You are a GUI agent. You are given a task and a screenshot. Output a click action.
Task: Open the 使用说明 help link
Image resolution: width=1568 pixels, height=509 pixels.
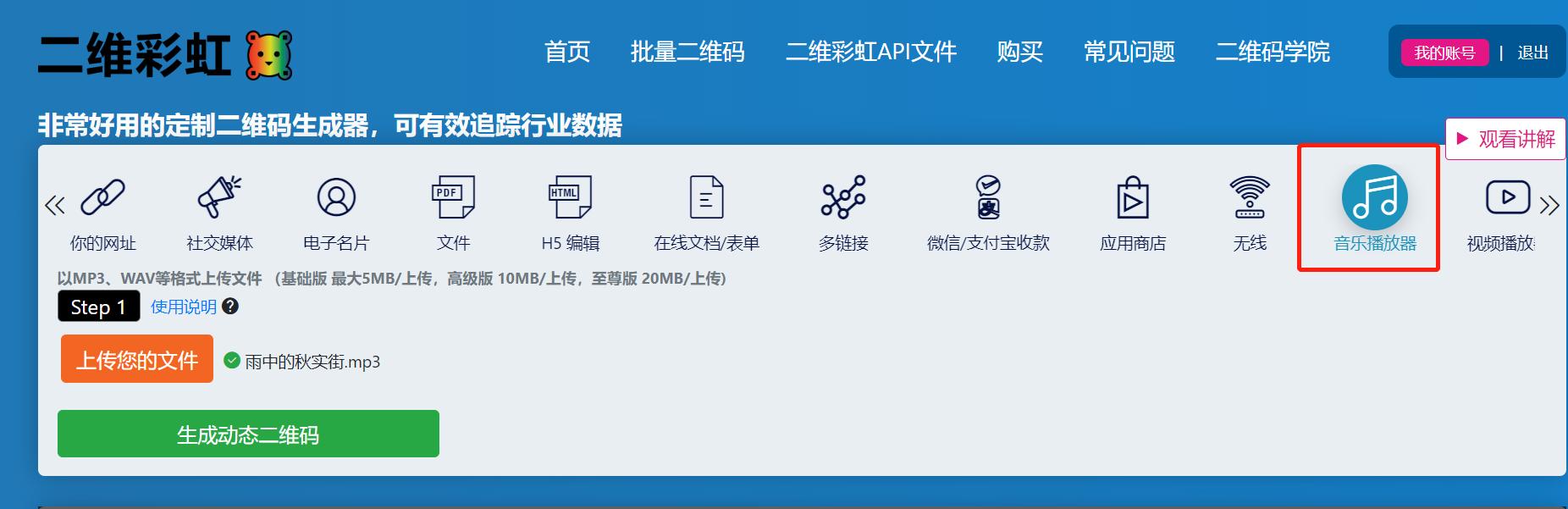pos(184,307)
